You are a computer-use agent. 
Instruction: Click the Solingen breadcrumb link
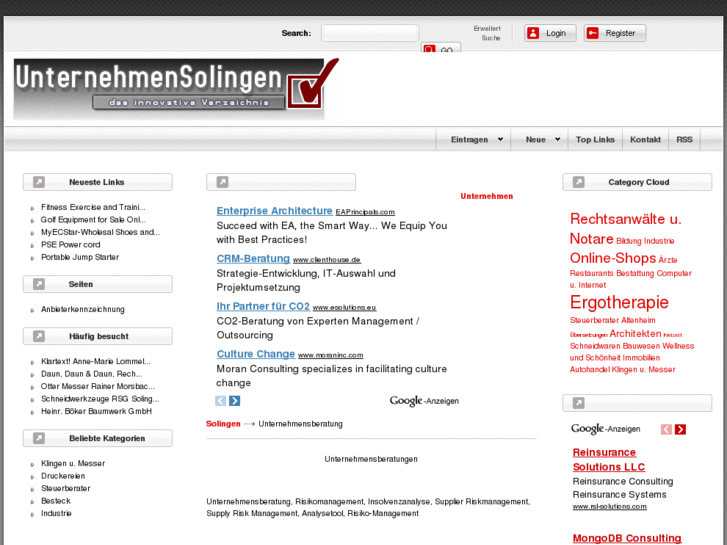coord(223,424)
